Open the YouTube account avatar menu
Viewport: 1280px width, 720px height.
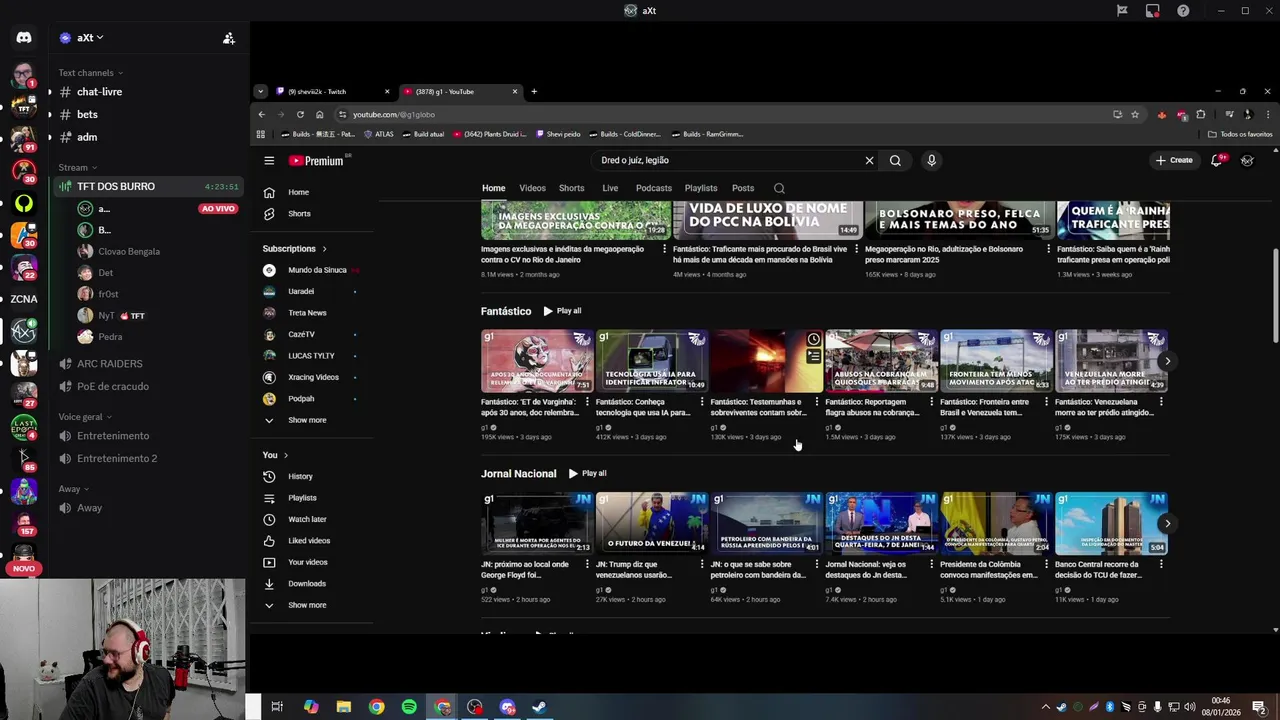[1247, 160]
